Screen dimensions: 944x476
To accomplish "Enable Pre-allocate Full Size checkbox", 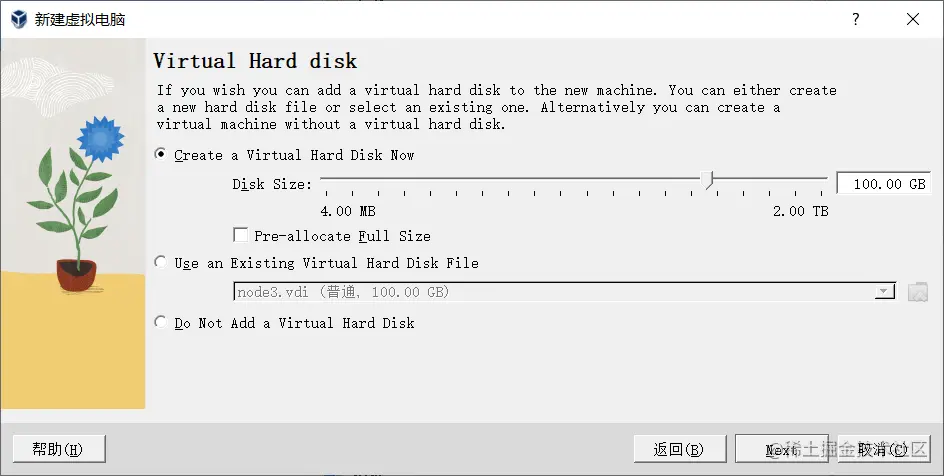I will pos(241,236).
